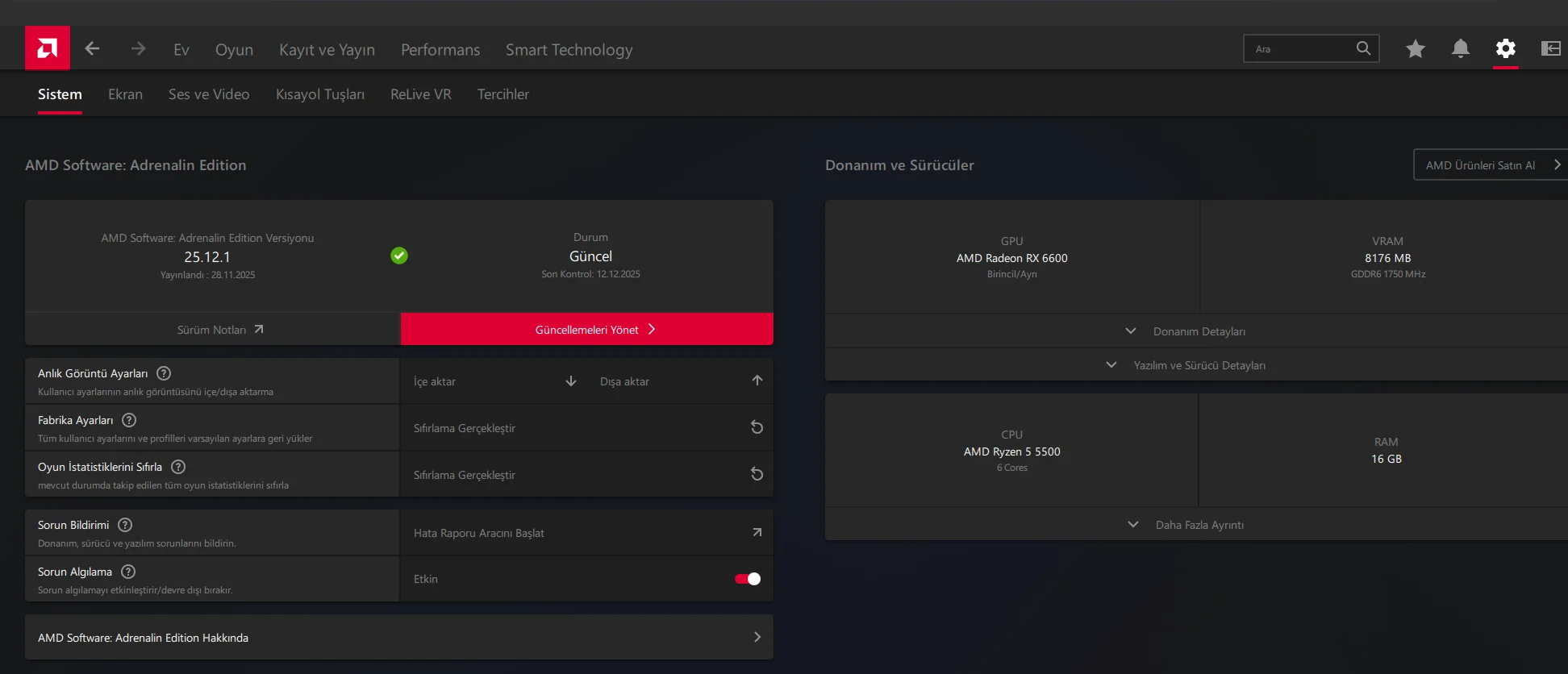The width and height of the screenshot is (1568, 674).
Task: Click Son Kontrol: 12.12.2025 text
Action: [x=591, y=274]
